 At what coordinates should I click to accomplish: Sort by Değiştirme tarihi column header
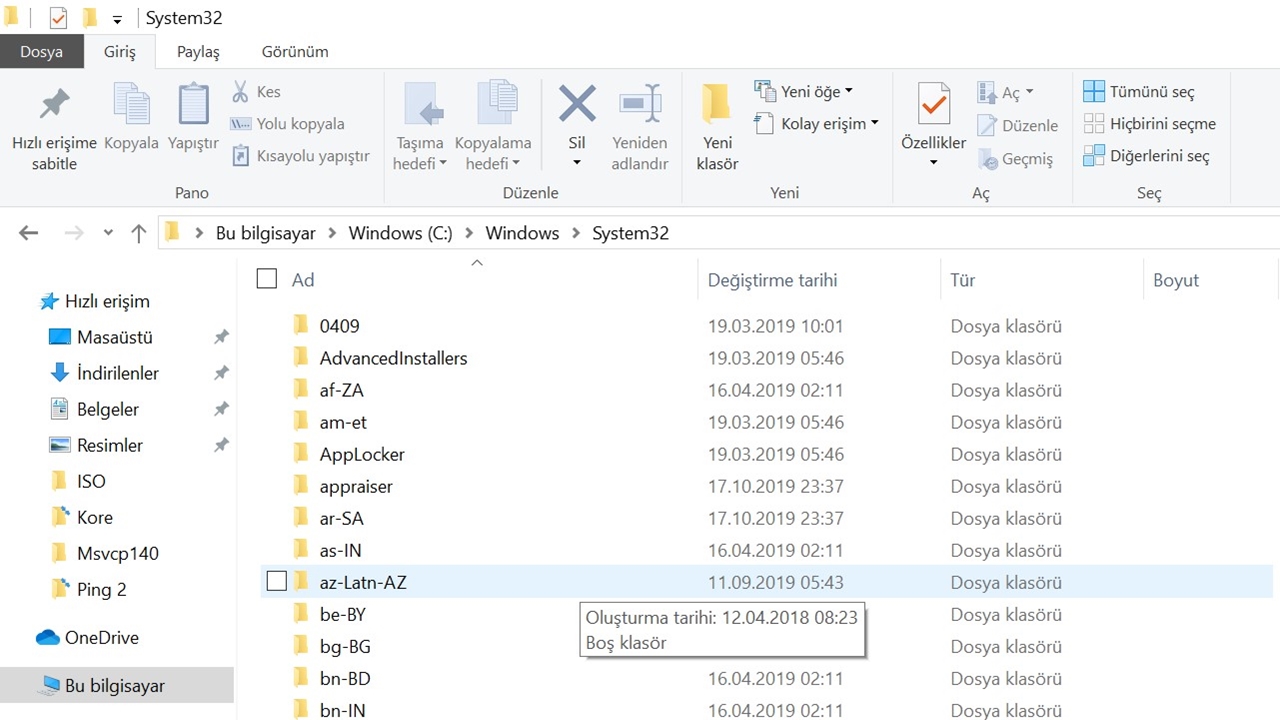coord(772,280)
